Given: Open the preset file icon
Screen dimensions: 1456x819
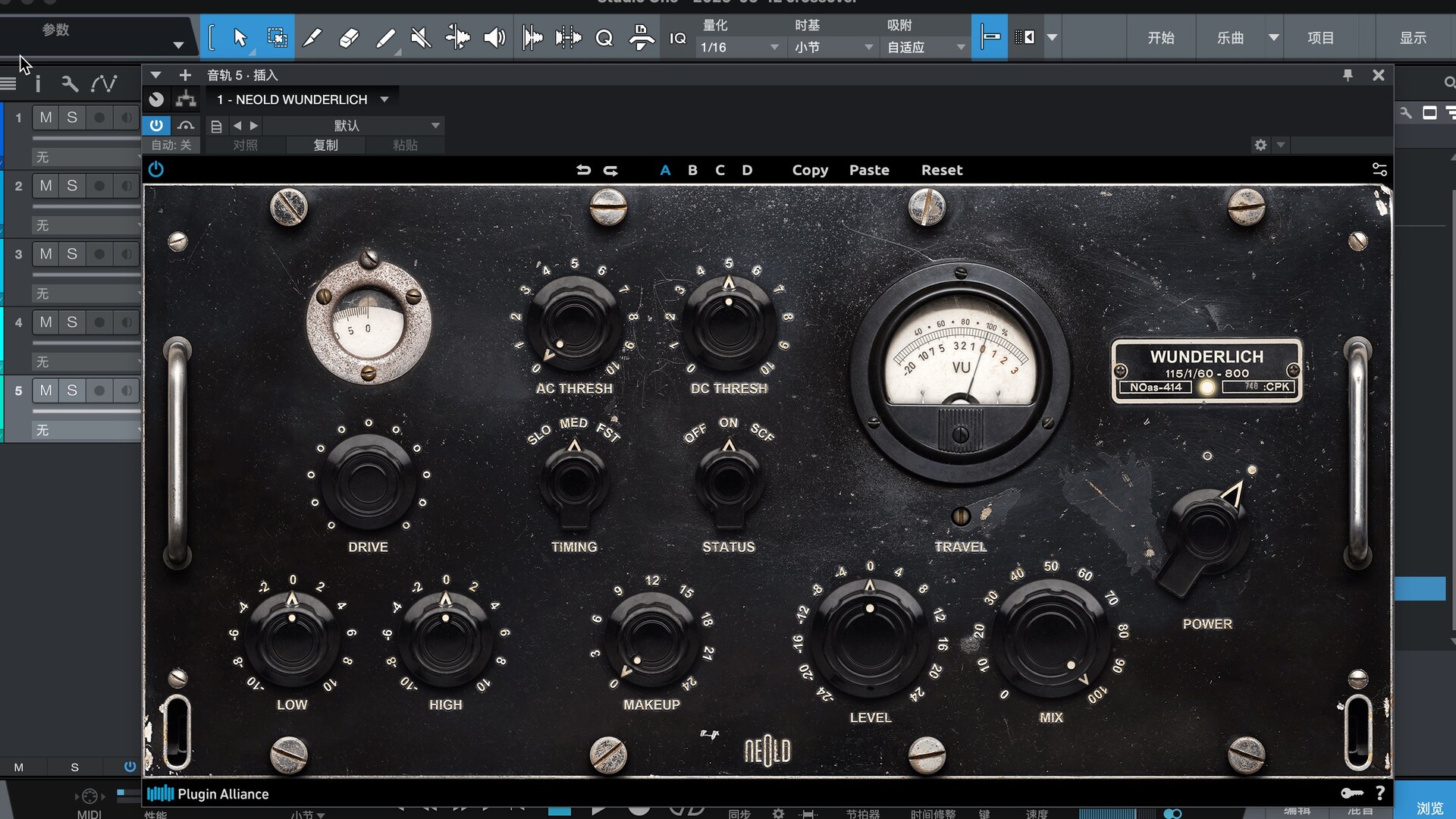Looking at the screenshot, I should click(216, 126).
